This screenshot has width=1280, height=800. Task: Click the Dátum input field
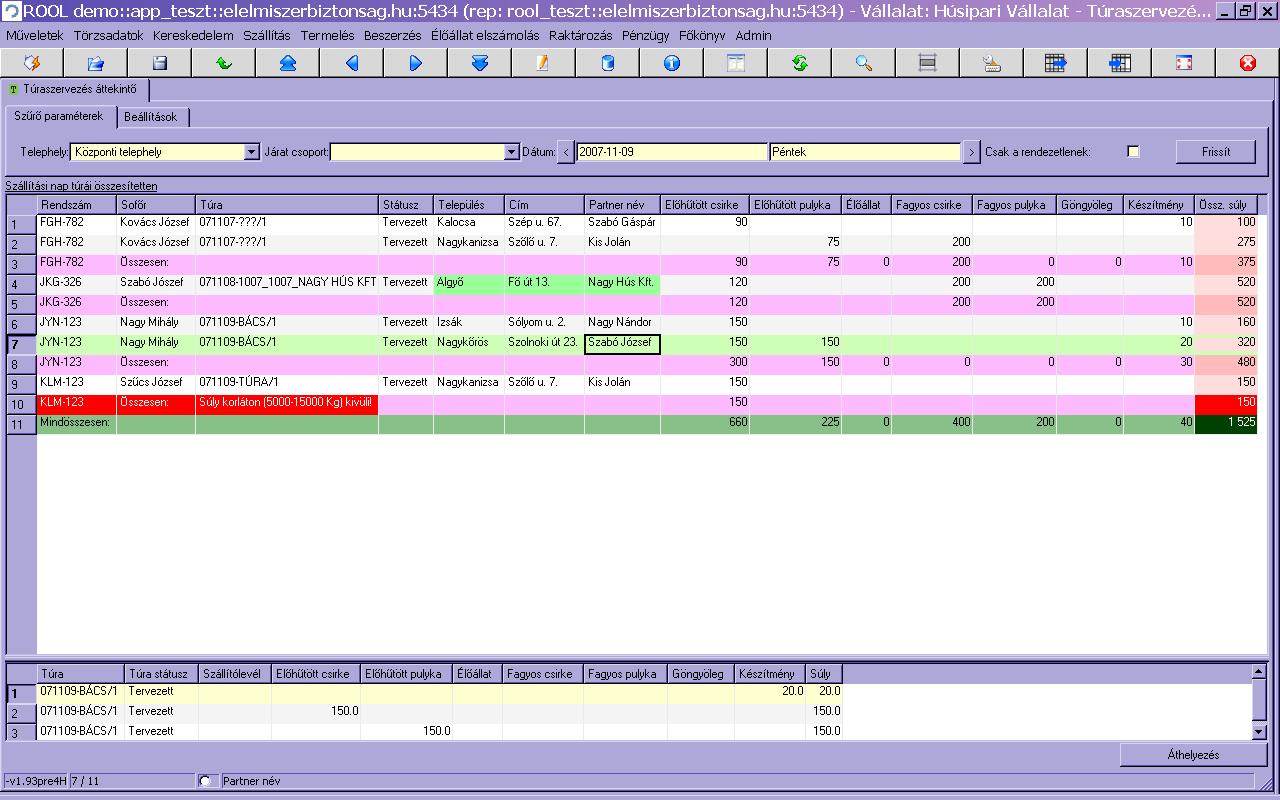tap(672, 152)
